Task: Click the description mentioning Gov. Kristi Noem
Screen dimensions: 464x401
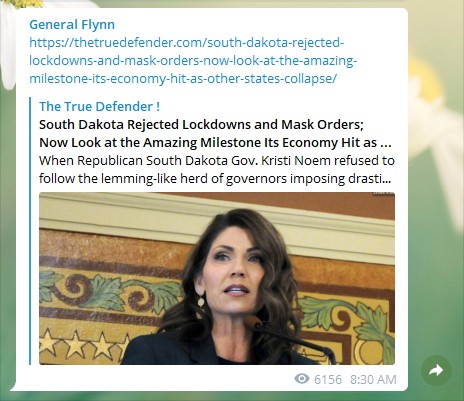Action: tap(217, 160)
